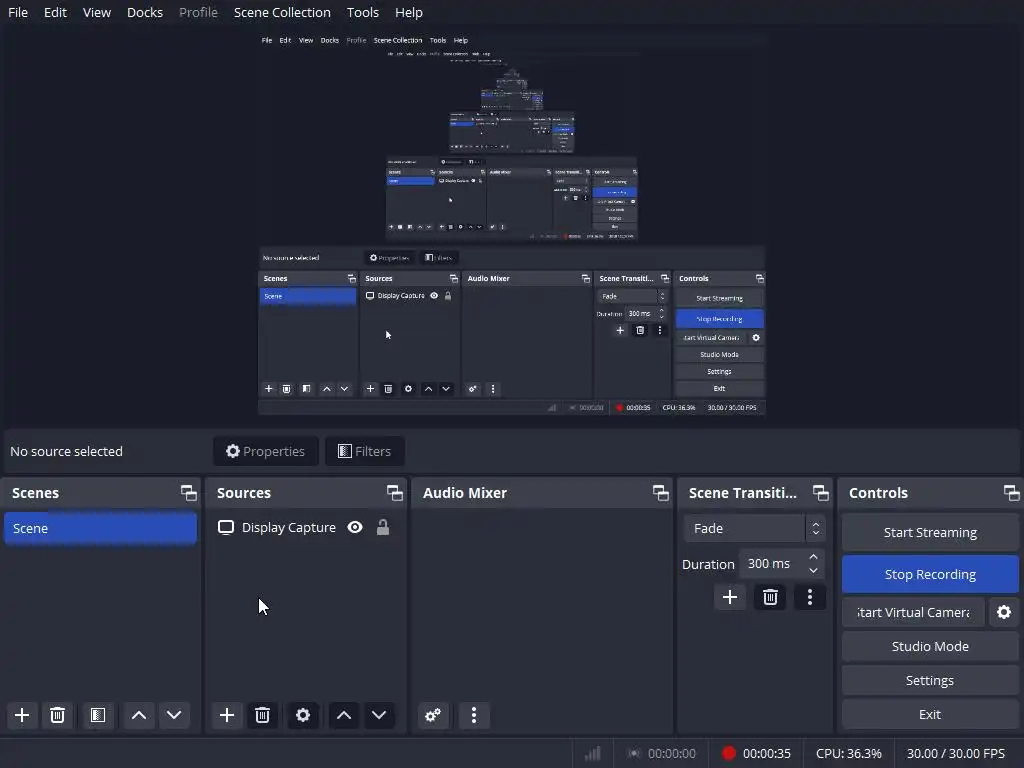Open the Docks menu

pyautogui.click(x=145, y=12)
